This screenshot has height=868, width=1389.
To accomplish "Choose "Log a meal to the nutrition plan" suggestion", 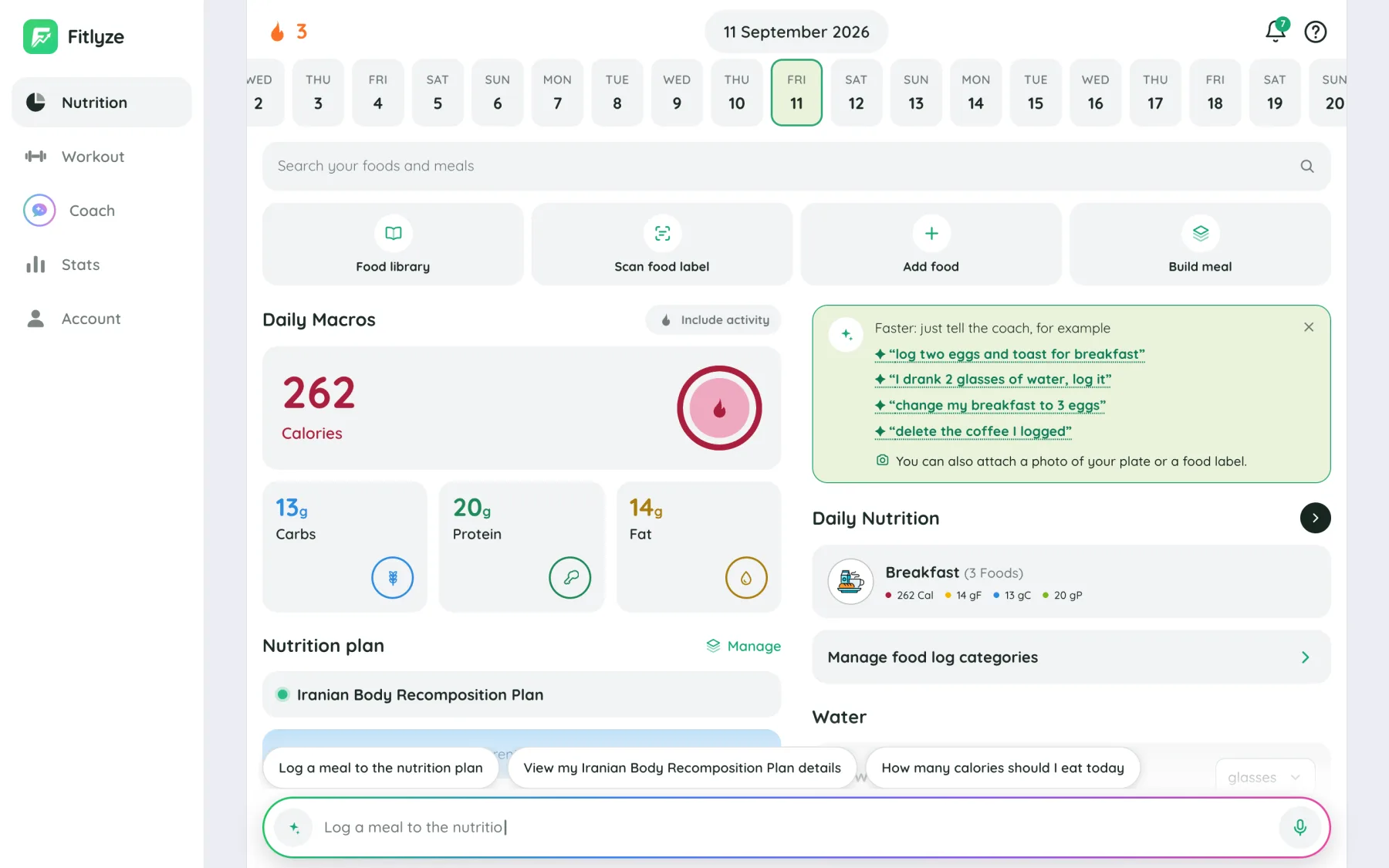I will (380, 768).
